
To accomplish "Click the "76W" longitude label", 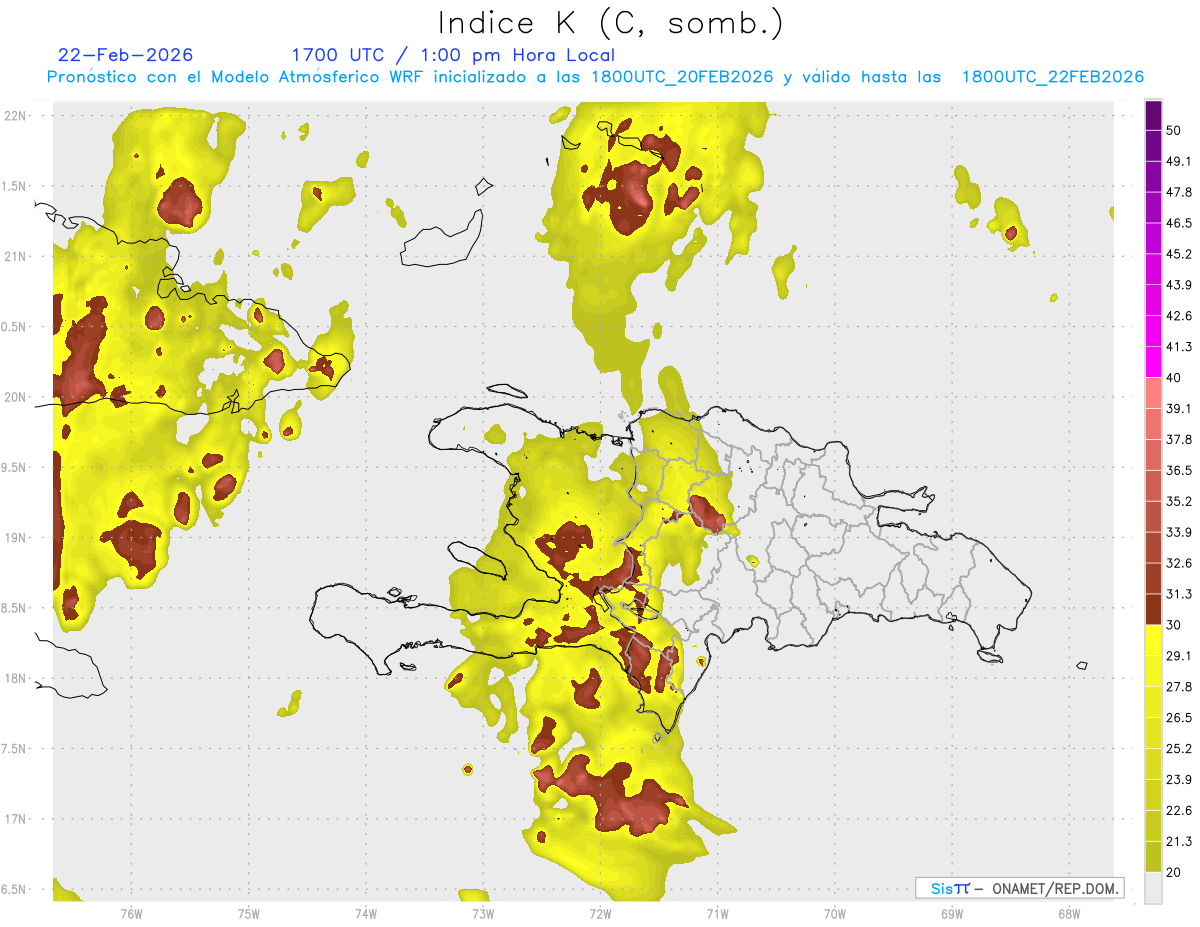I will click(131, 913).
